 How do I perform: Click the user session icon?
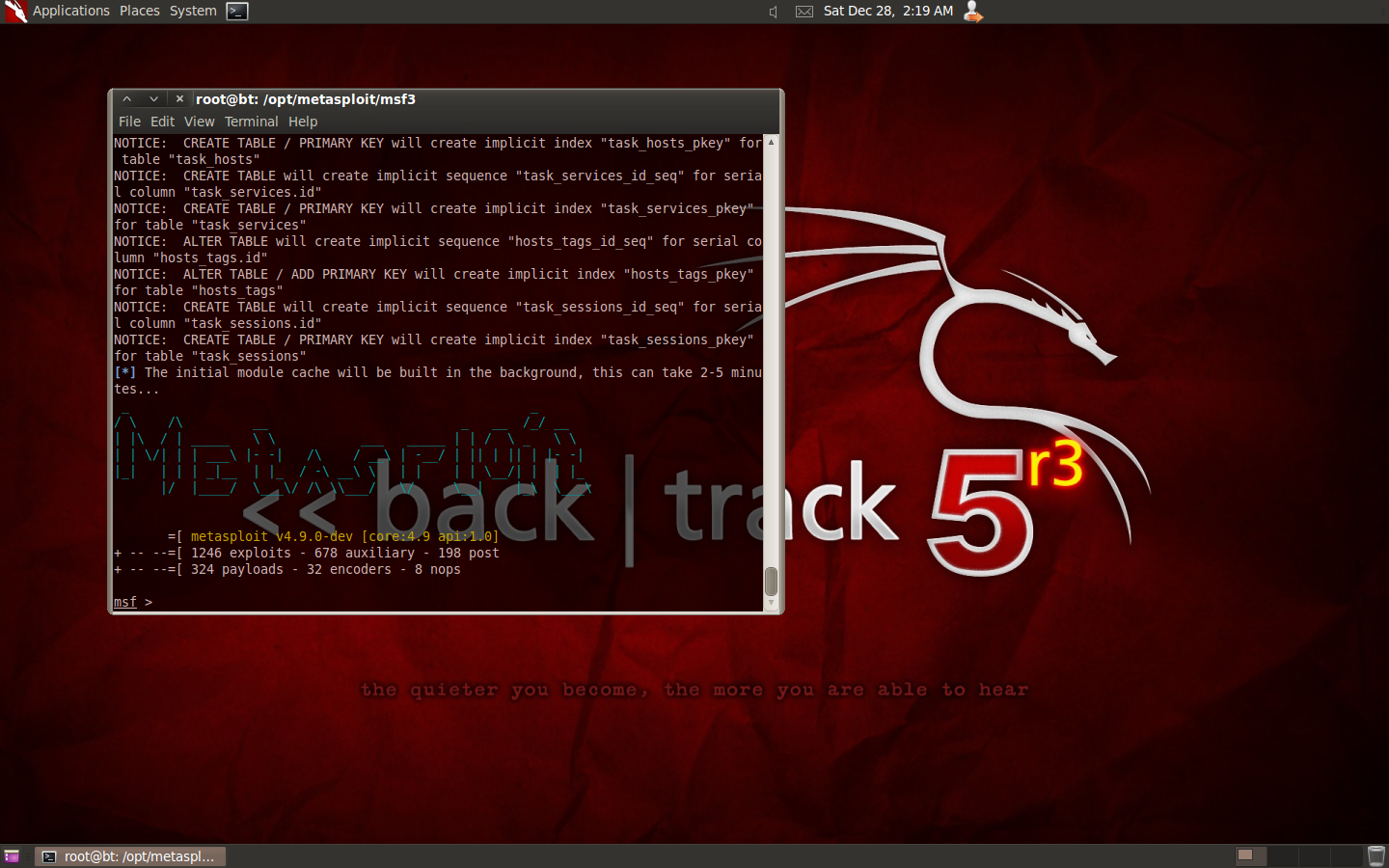(973, 12)
